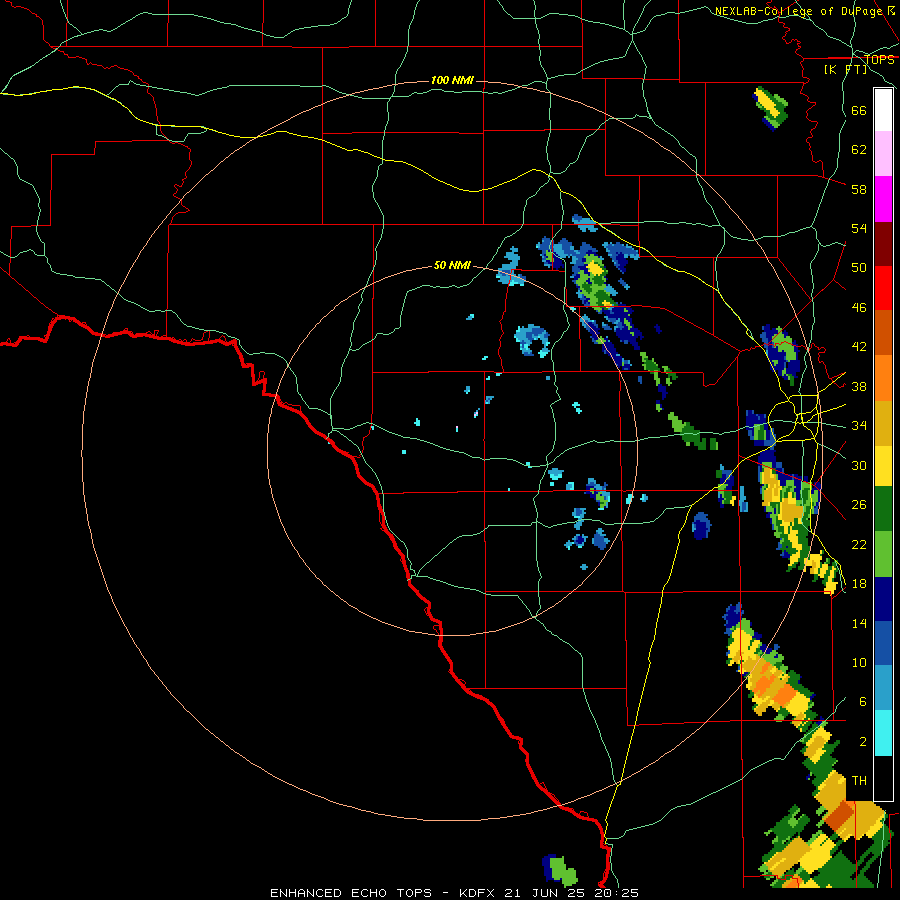Select the legend value 42

pos(859,347)
